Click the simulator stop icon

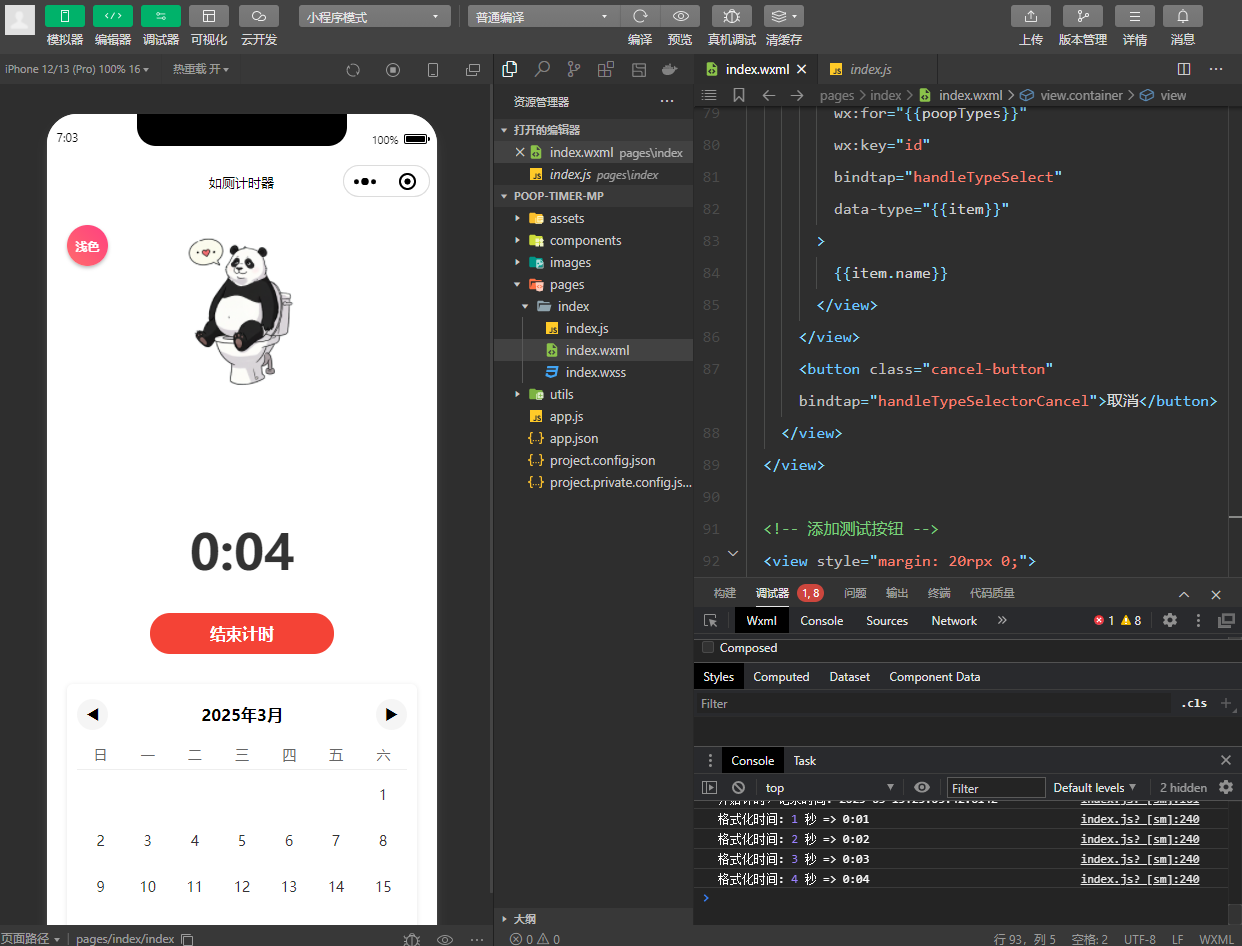[x=393, y=70]
